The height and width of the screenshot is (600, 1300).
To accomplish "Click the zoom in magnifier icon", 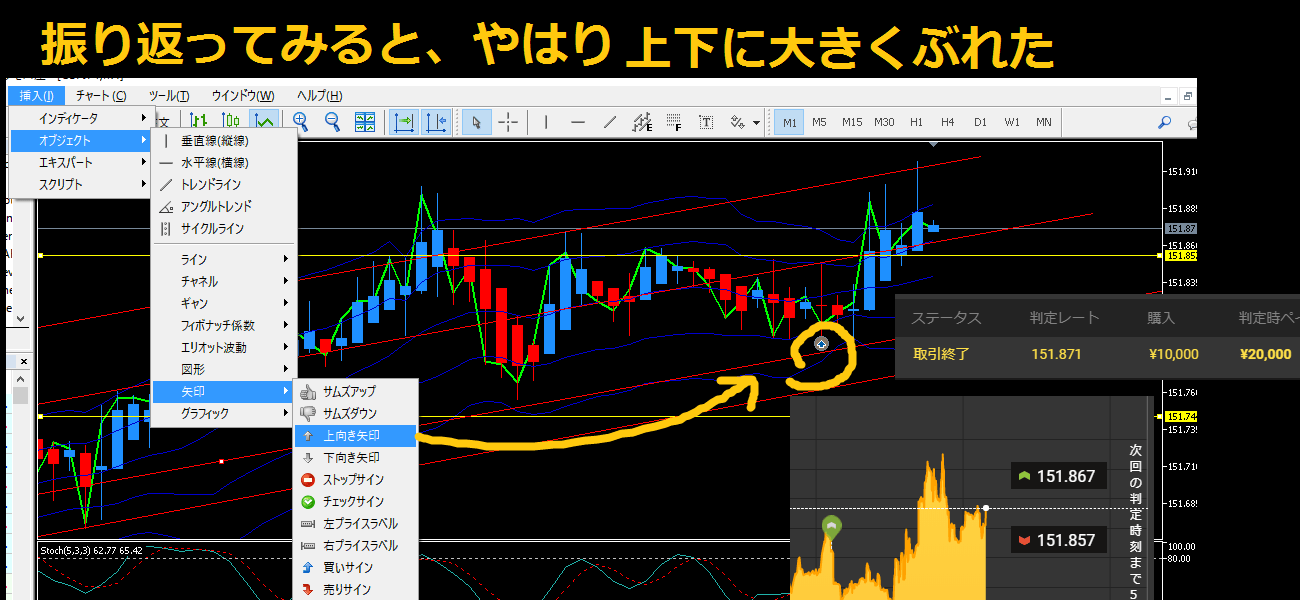I will tap(300, 122).
